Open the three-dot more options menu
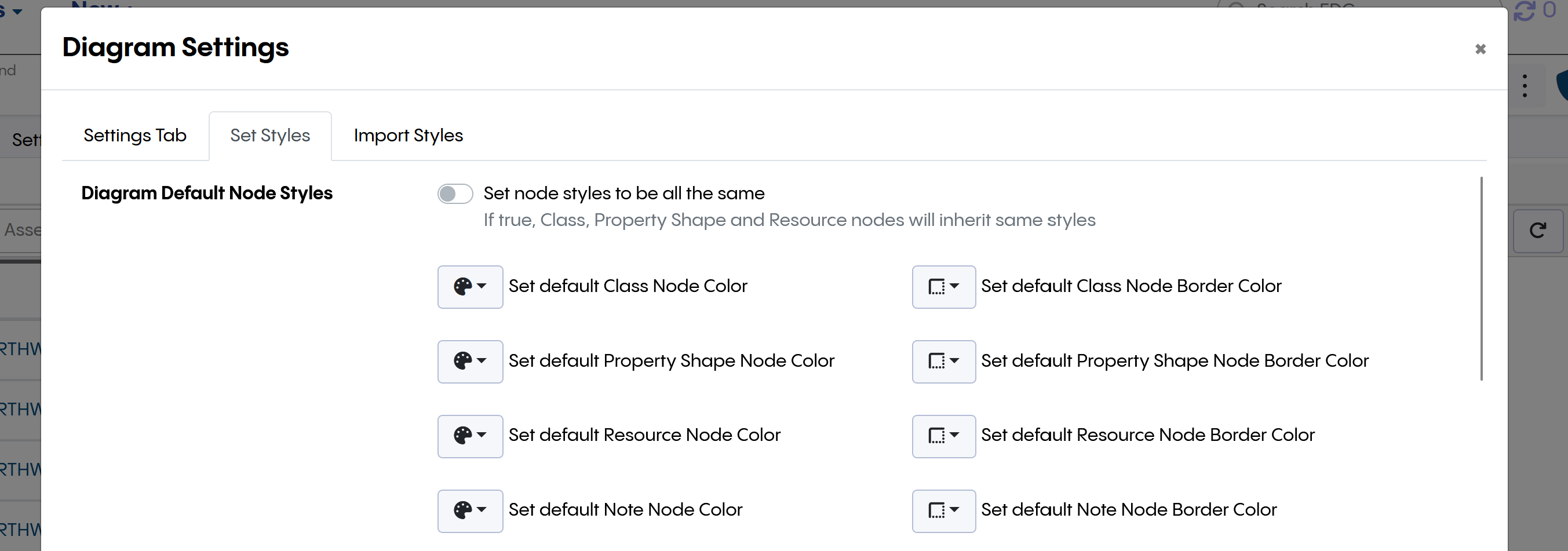Viewport: 1568px width, 551px height. pos(1525,86)
